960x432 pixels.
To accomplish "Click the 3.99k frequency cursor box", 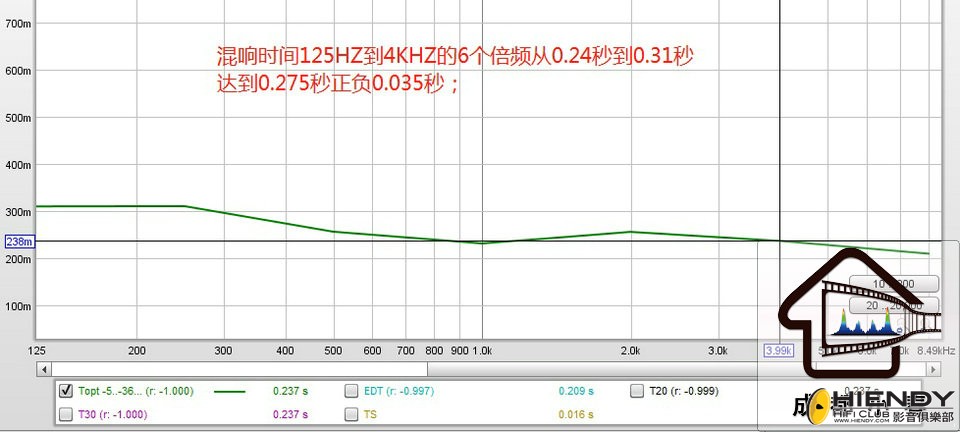I will pyautogui.click(x=779, y=351).
